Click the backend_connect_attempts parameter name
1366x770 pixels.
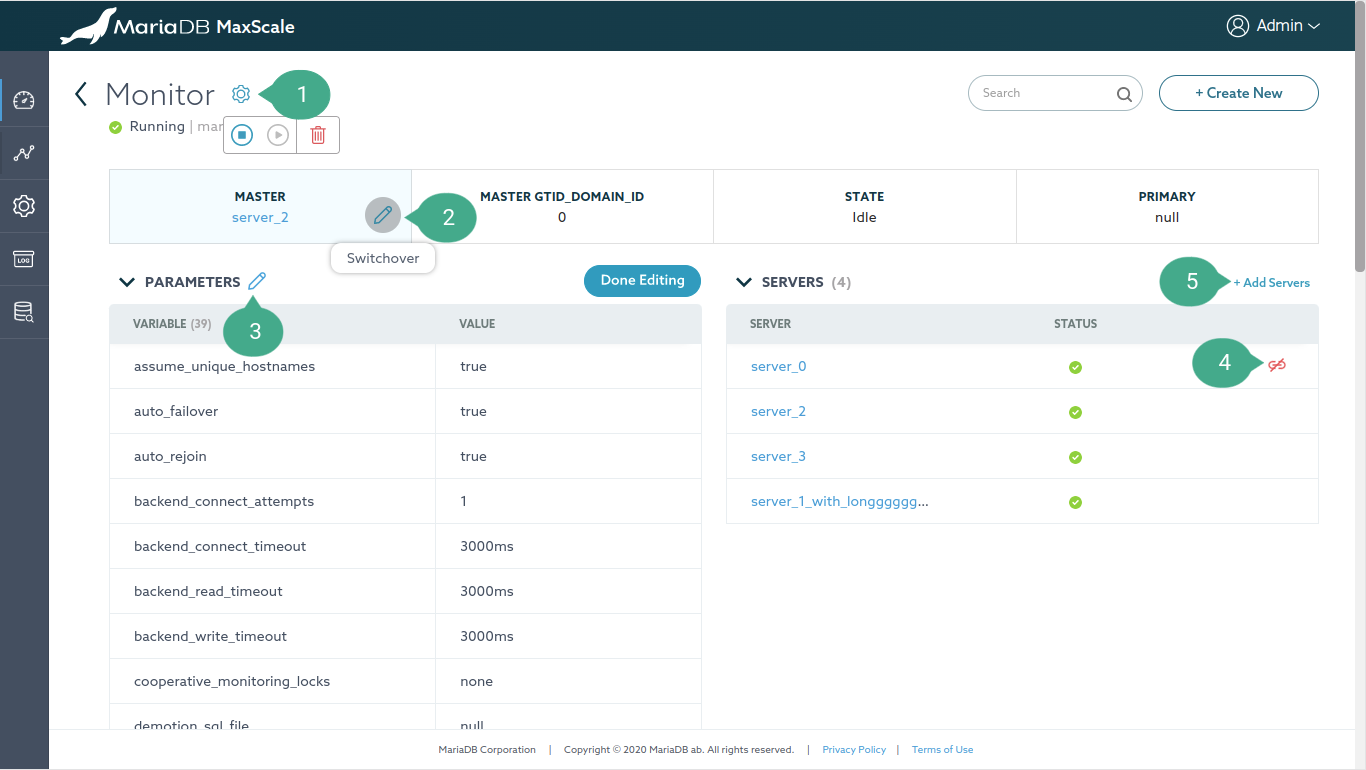(224, 501)
